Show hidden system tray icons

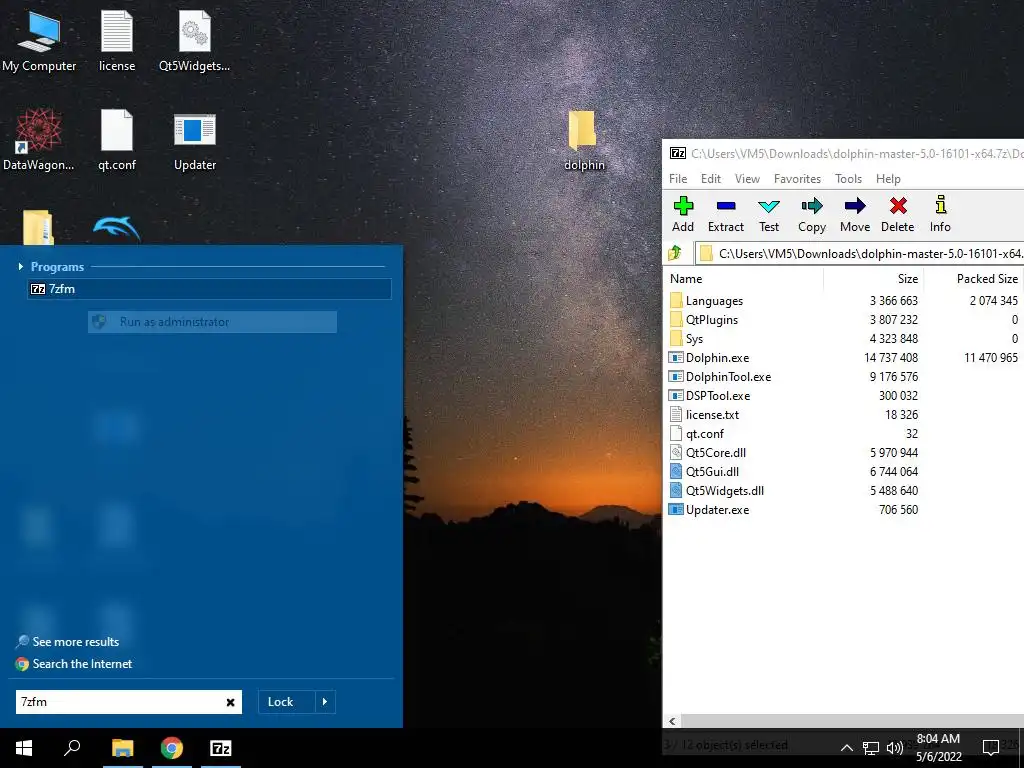(x=846, y=748)
